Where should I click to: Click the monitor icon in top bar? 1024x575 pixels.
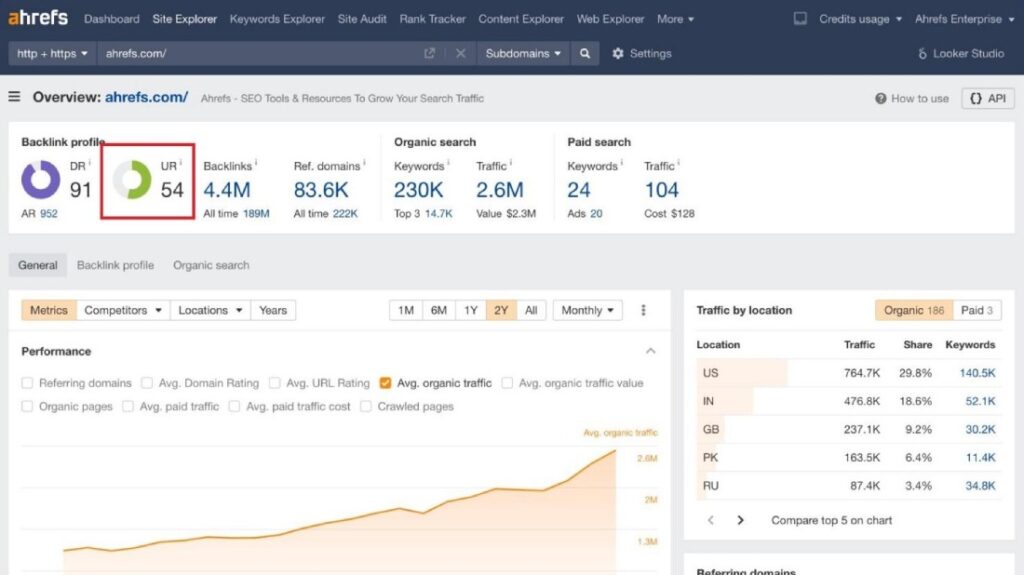pyautogui.click(x=800, y=19)
